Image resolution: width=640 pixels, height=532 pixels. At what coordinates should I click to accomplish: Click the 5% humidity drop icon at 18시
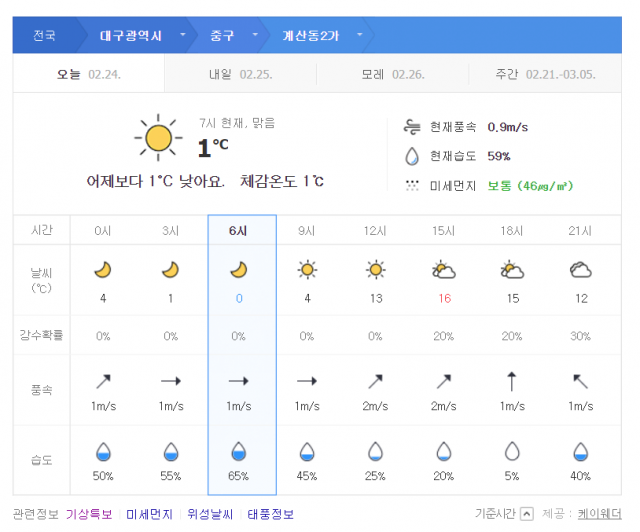(512, 452)
